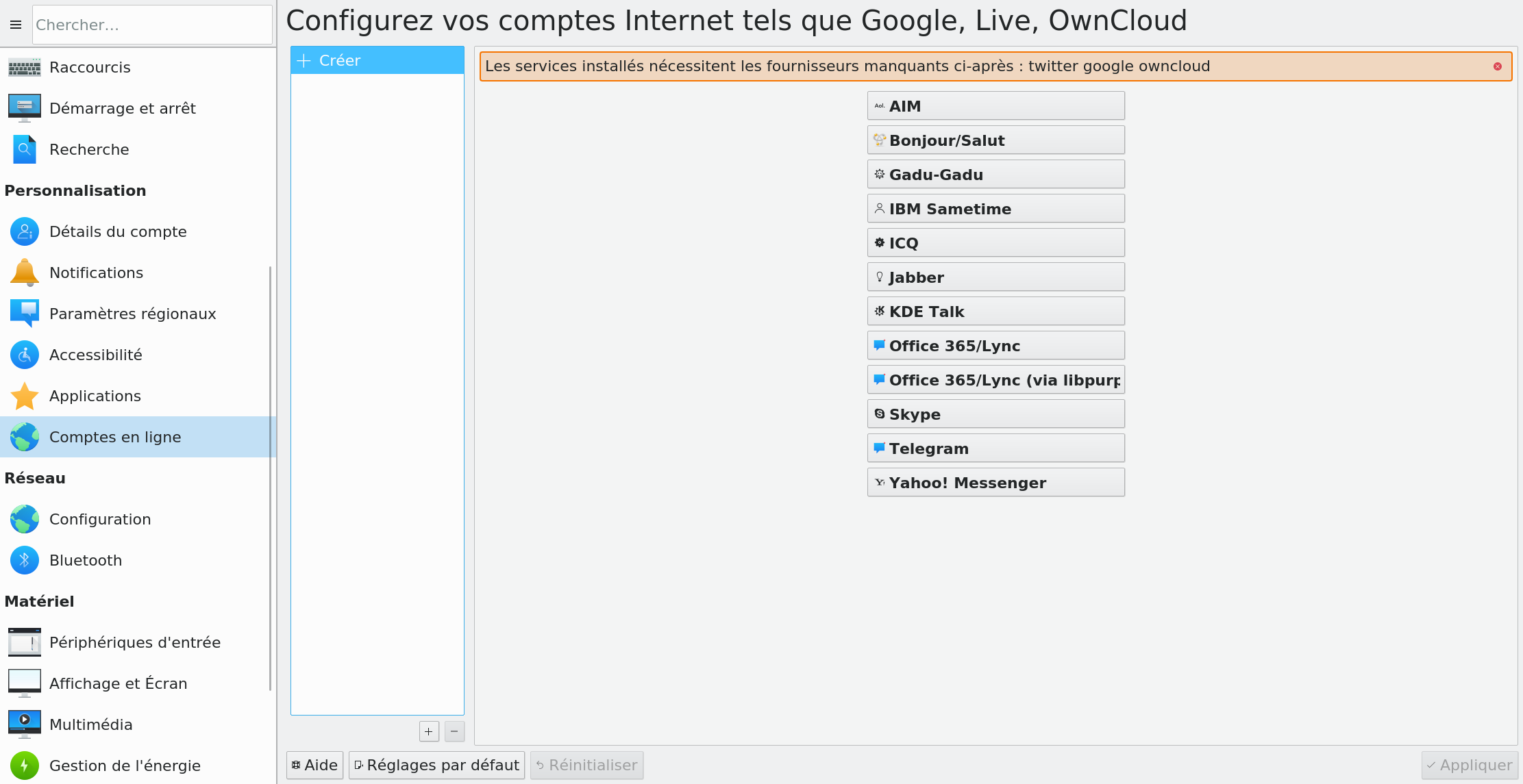Click the sidebar vertical scrollbar
The width and height of the screenshot is (1523, 784).
click(271, 478)
